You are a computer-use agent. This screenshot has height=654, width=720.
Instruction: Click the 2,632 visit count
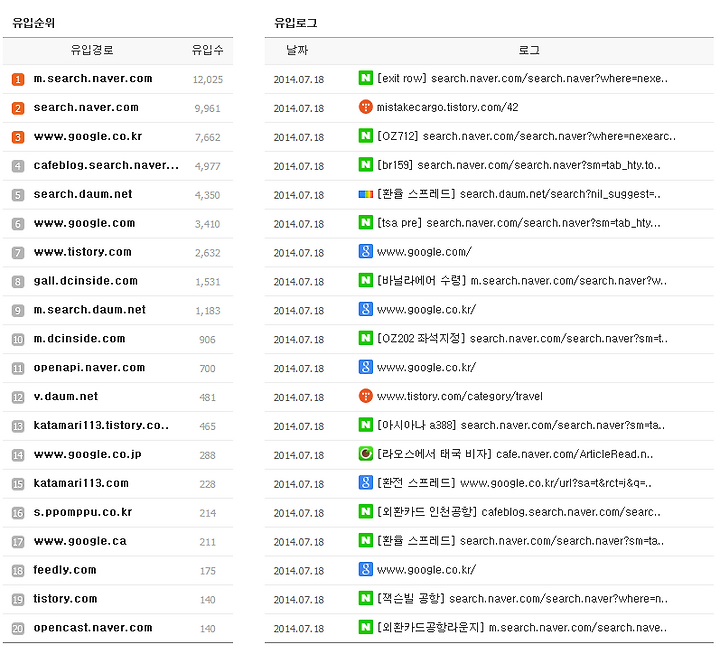208,253
